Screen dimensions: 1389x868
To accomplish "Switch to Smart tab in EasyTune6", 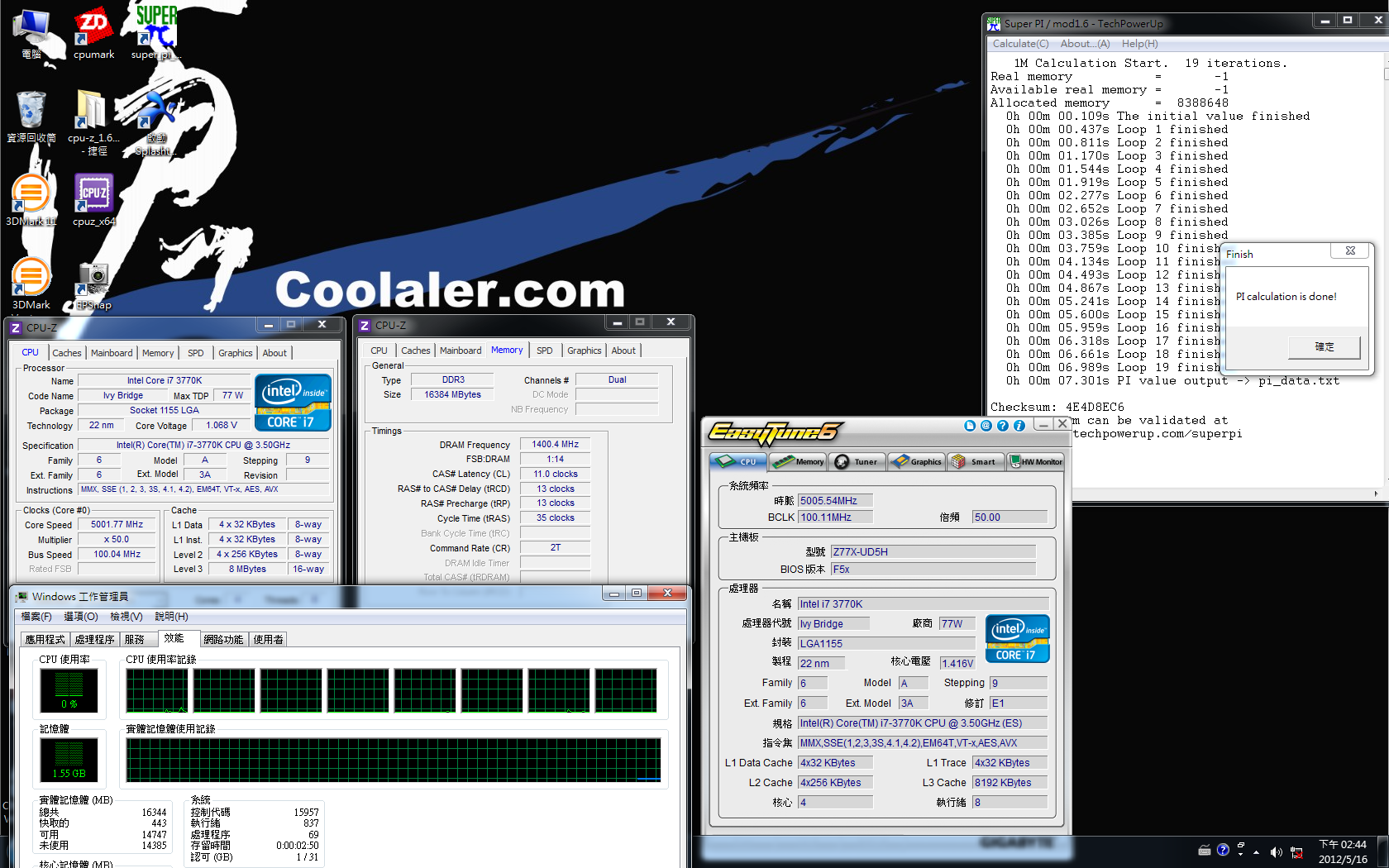I will 975,461.
